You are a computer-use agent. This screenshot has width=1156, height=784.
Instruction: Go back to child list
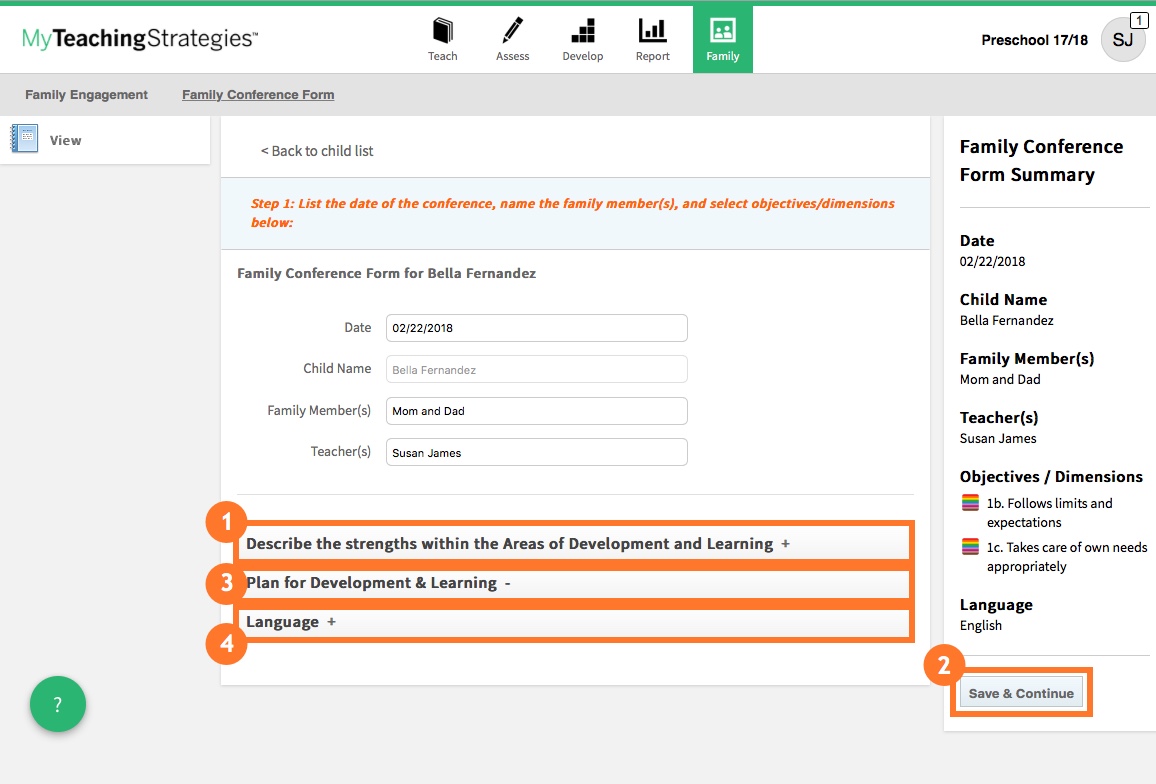317,150
